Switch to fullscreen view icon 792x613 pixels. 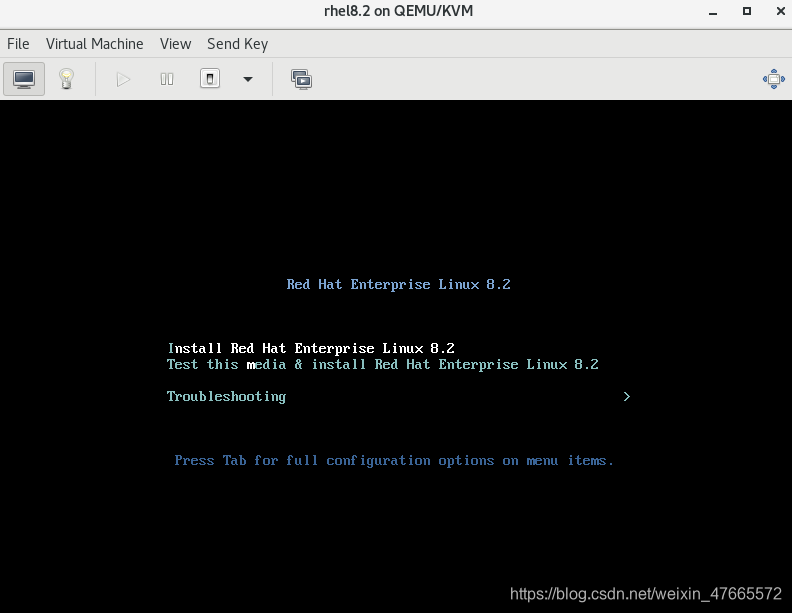(773, 79)
